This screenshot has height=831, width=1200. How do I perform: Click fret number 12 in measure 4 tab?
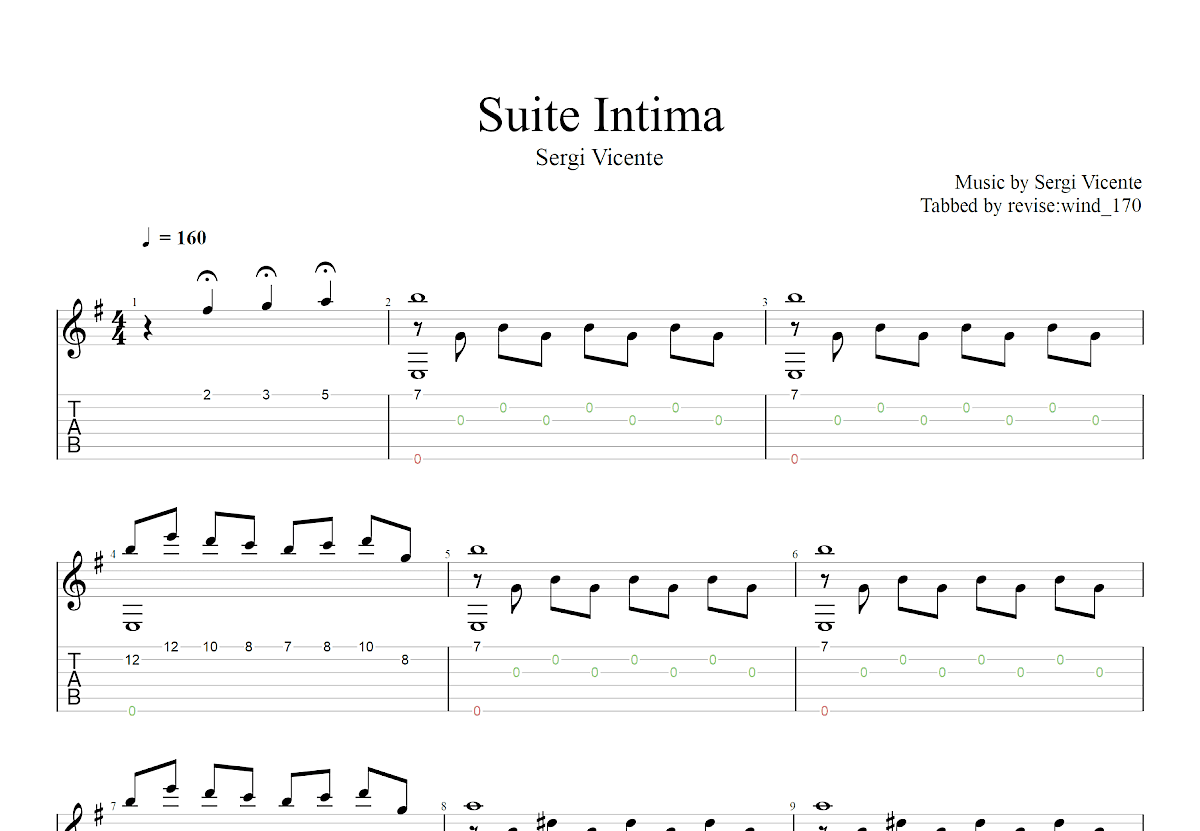pos(131,661)
